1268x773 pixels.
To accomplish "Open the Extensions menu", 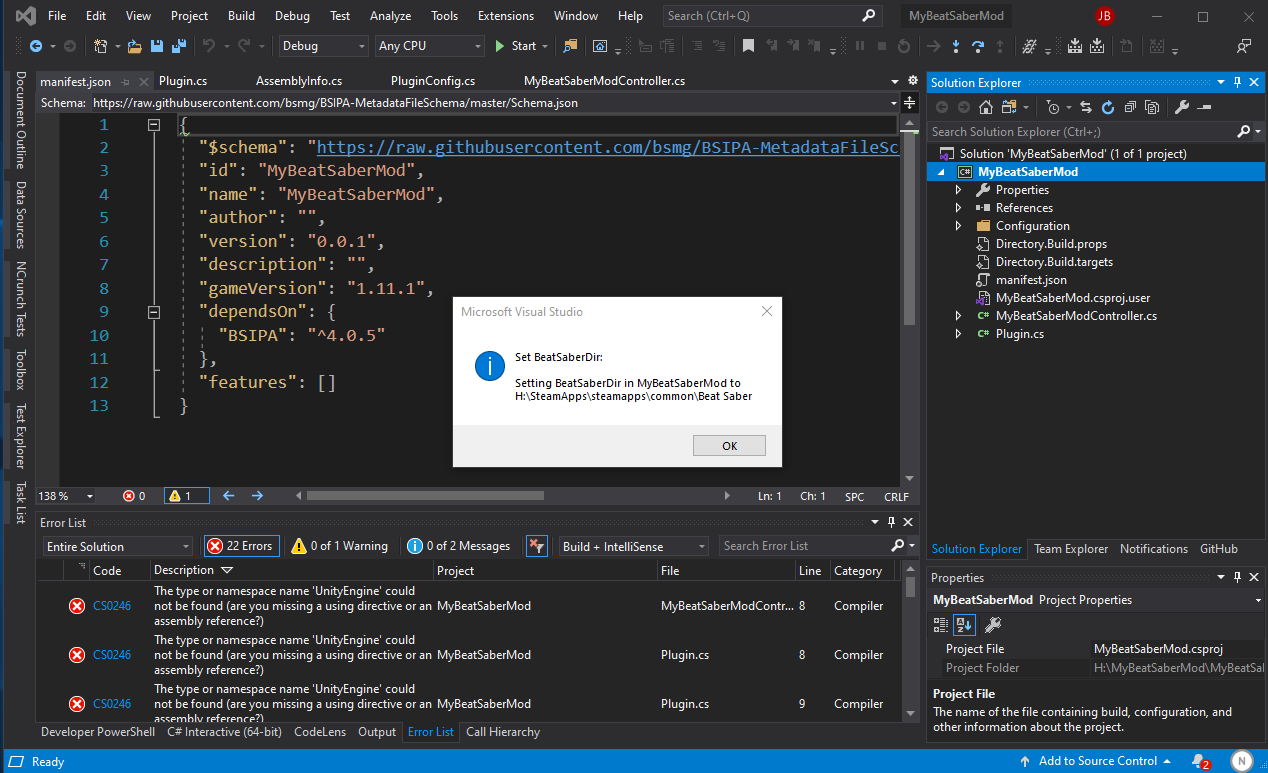I will 505,16.
